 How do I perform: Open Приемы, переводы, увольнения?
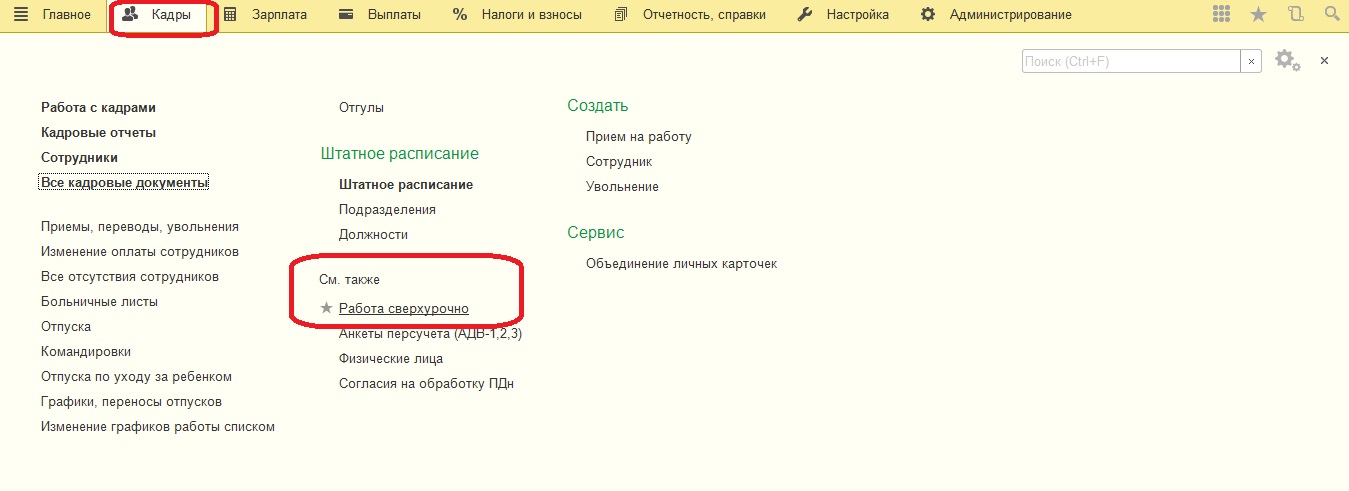140,227
